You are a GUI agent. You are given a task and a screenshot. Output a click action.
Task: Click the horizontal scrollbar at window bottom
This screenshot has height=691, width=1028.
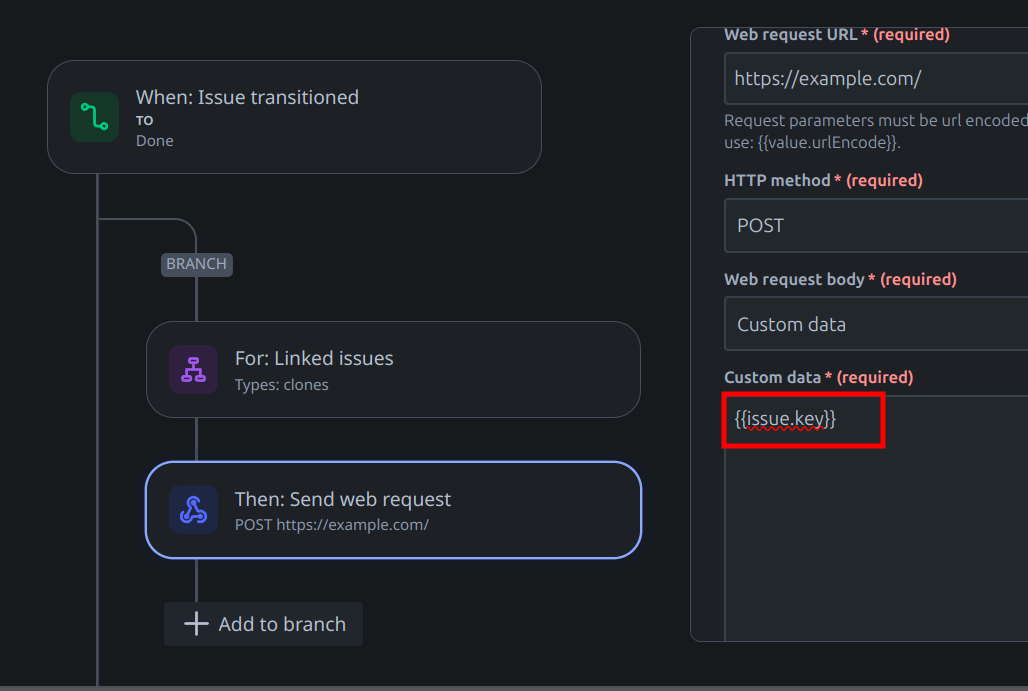coord(514,688)
